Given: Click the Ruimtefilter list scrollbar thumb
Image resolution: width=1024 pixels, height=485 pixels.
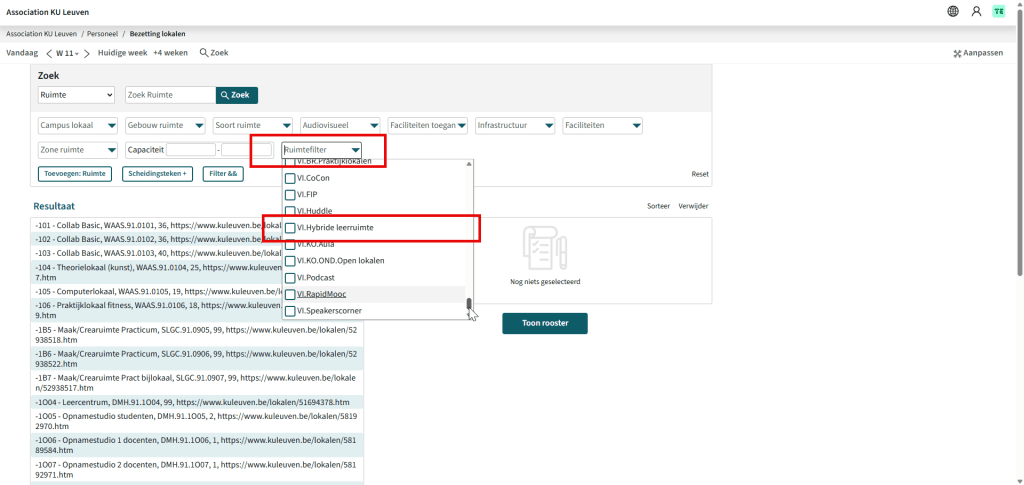Looking at the screenshot, I should [x=466, y=305].
